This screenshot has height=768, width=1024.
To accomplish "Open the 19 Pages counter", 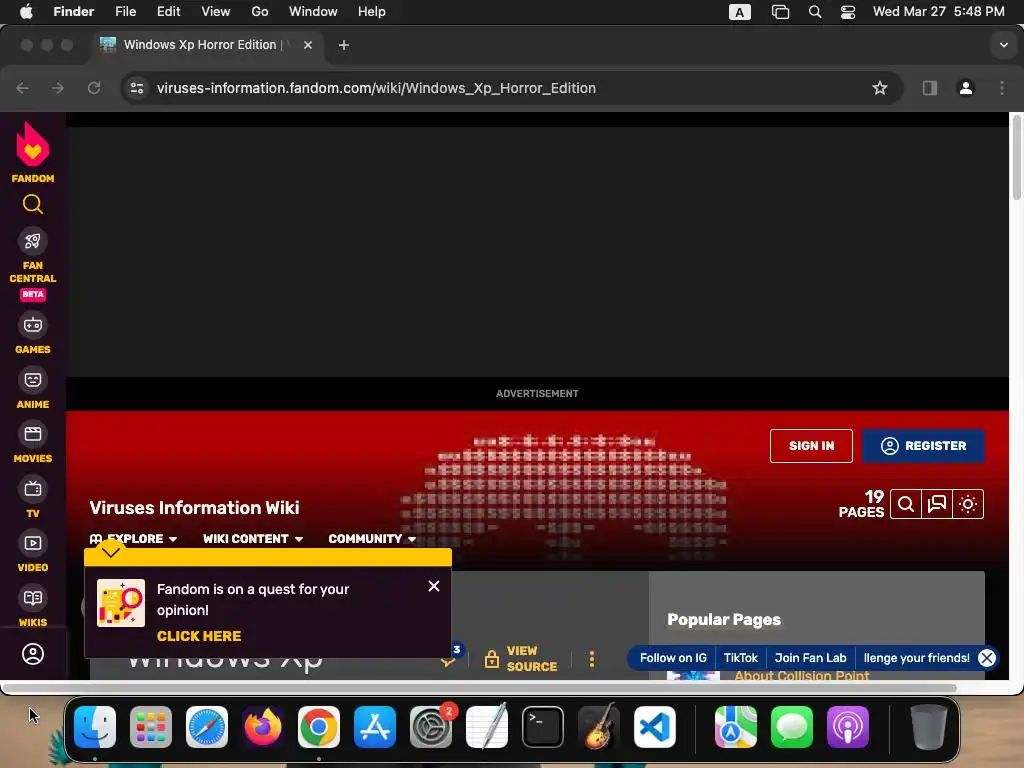I will 861,504.
